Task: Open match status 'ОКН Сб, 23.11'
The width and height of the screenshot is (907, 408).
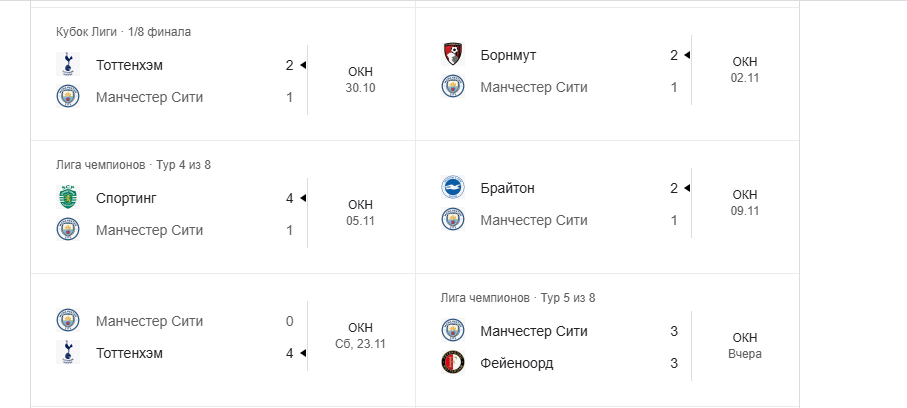Action: tap(360, 336)
